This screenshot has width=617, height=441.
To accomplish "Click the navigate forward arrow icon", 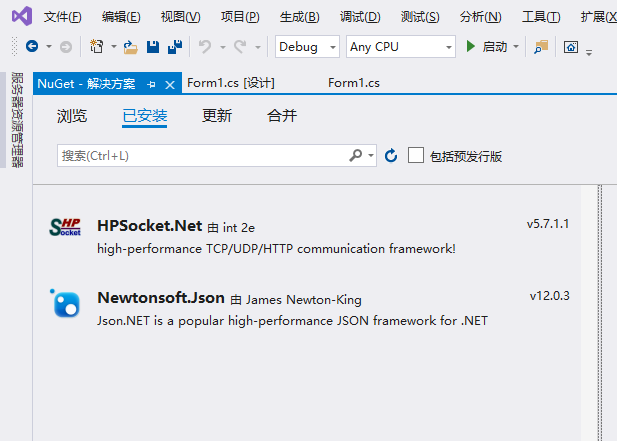I will tap(66, 47).
